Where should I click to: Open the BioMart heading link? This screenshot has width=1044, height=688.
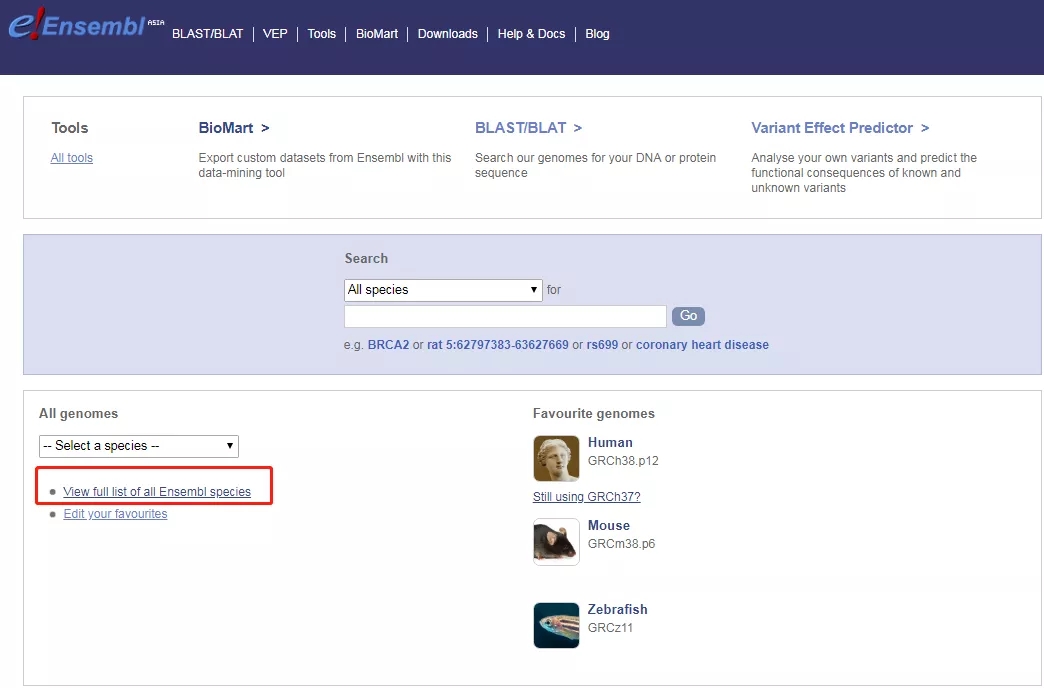(x=234, y=128)
